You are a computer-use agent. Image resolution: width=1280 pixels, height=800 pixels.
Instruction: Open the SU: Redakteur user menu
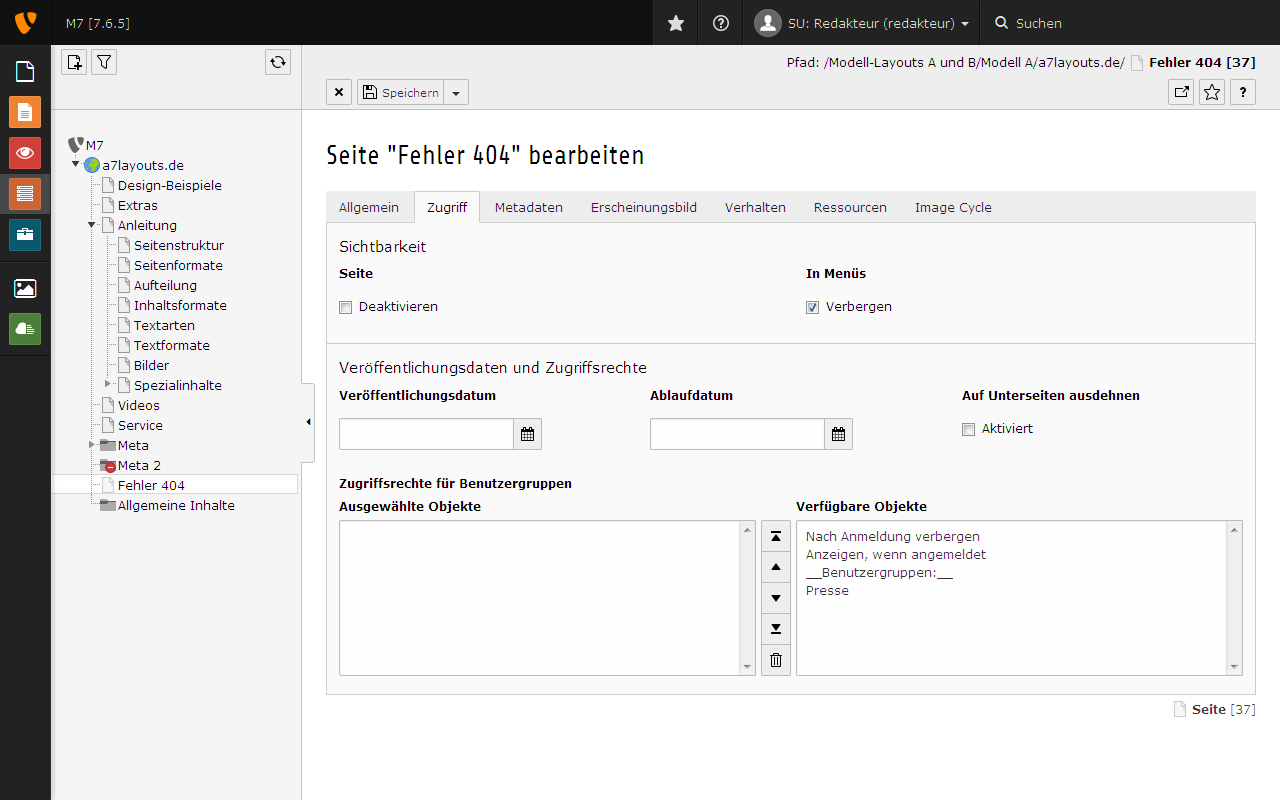pyautogui.click(x=862, y=22)
